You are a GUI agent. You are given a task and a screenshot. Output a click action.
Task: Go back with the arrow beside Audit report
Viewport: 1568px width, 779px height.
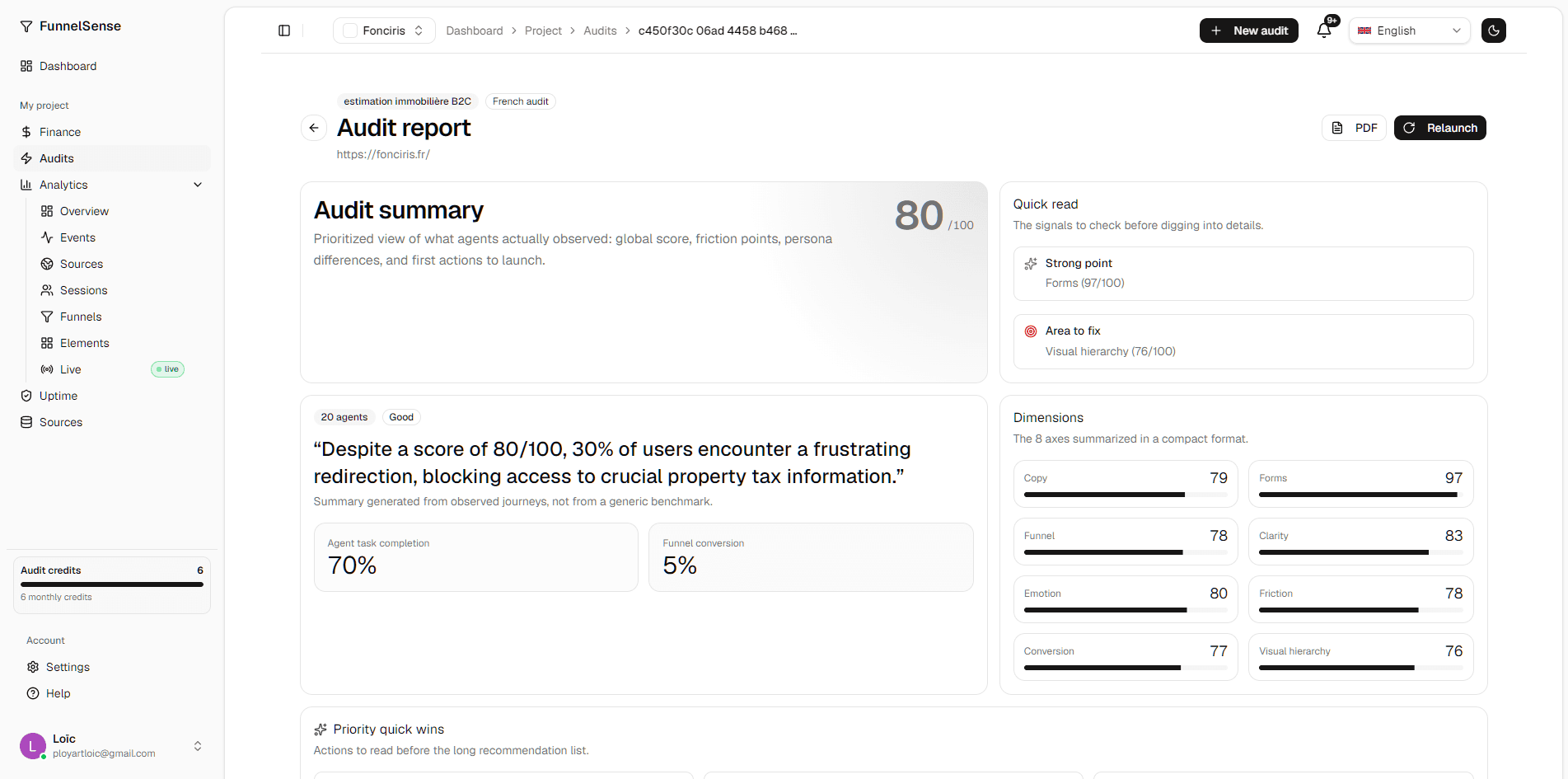click(x=314, y=128)
